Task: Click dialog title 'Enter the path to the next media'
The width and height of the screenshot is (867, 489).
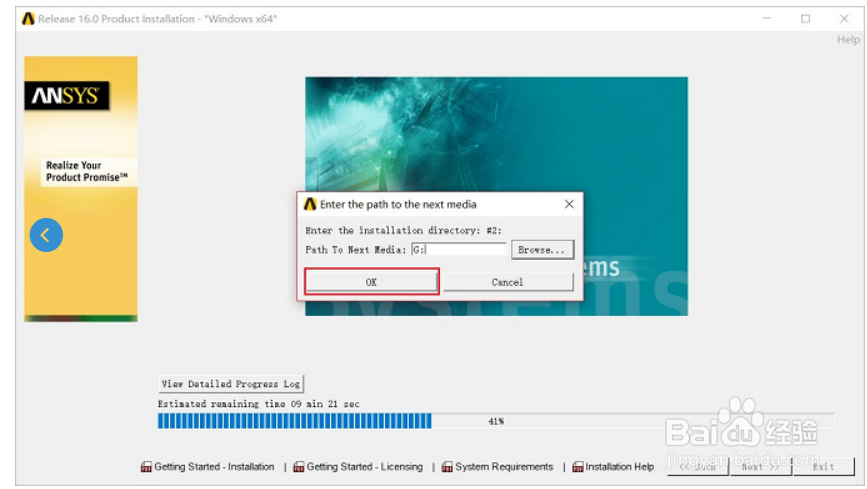Action: [398, 204]
